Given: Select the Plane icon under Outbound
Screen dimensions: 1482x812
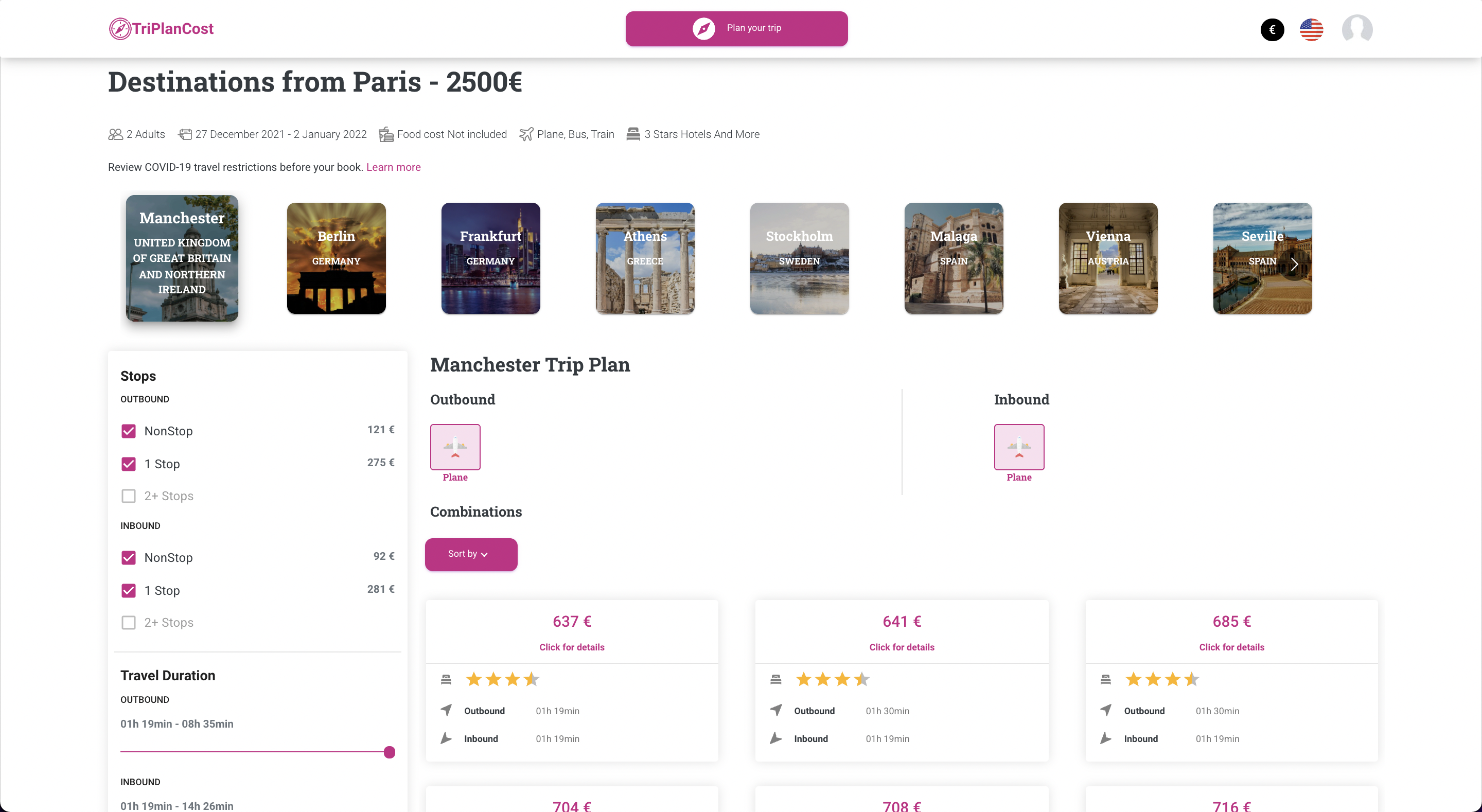Looking at the screenshot, I should [455, 447].
